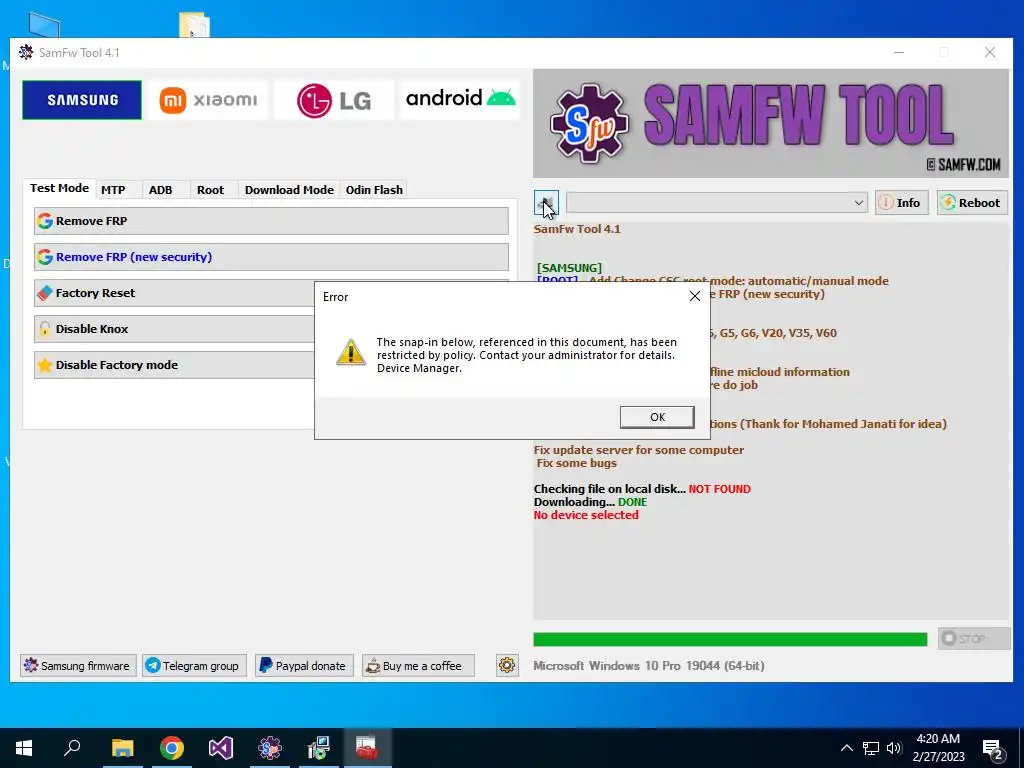Click the STOP button

click(x=974, y=638)
